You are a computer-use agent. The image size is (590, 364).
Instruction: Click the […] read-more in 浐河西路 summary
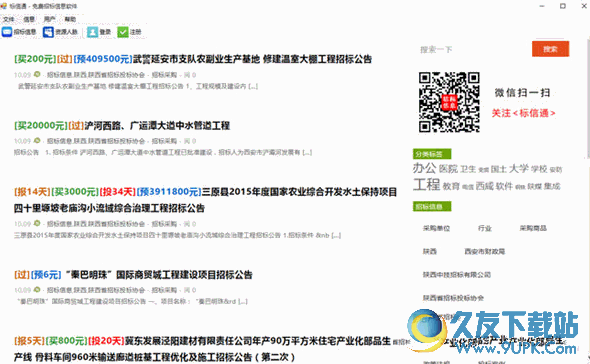307,152
